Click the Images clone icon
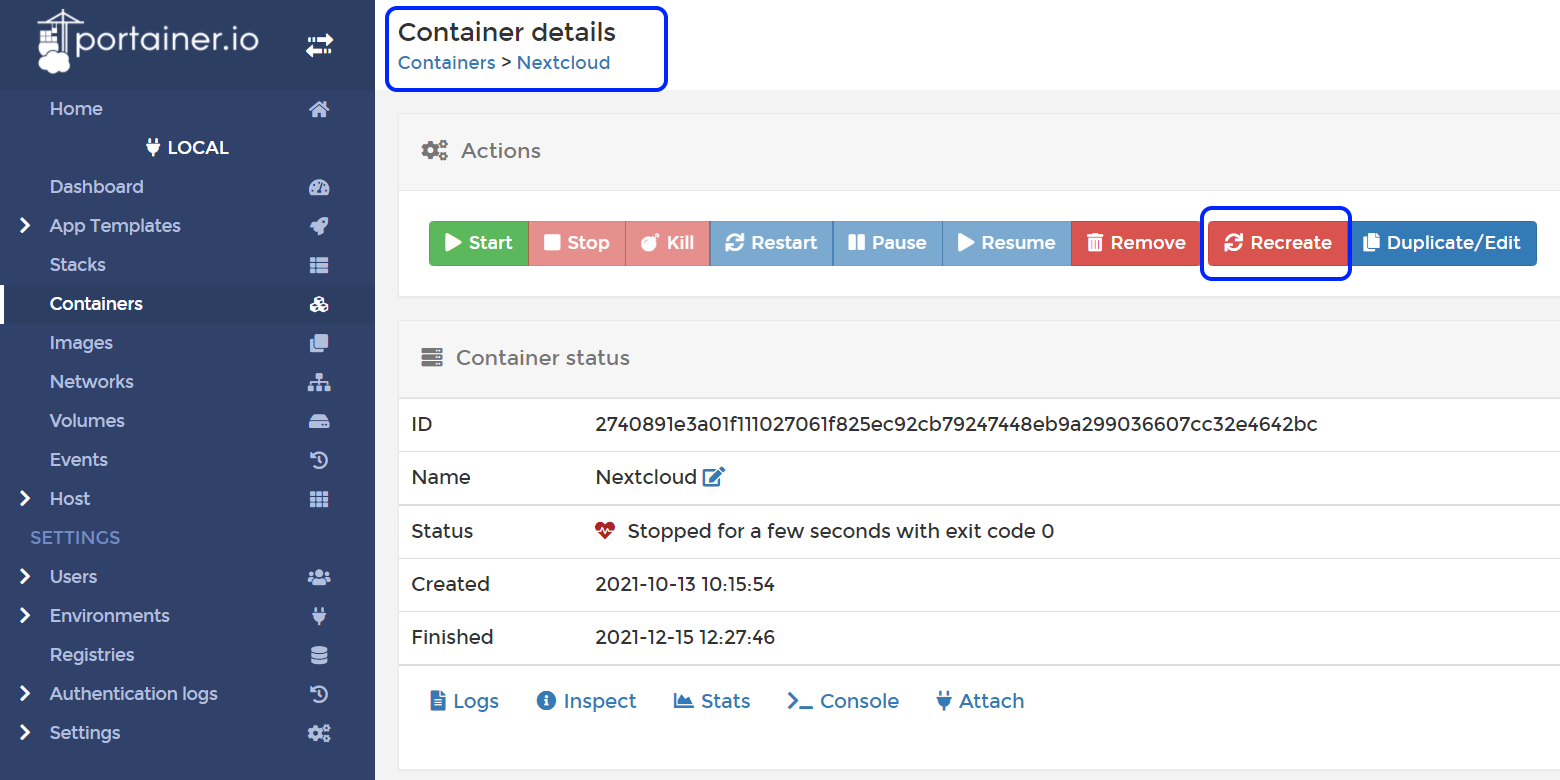 (319, 343)
